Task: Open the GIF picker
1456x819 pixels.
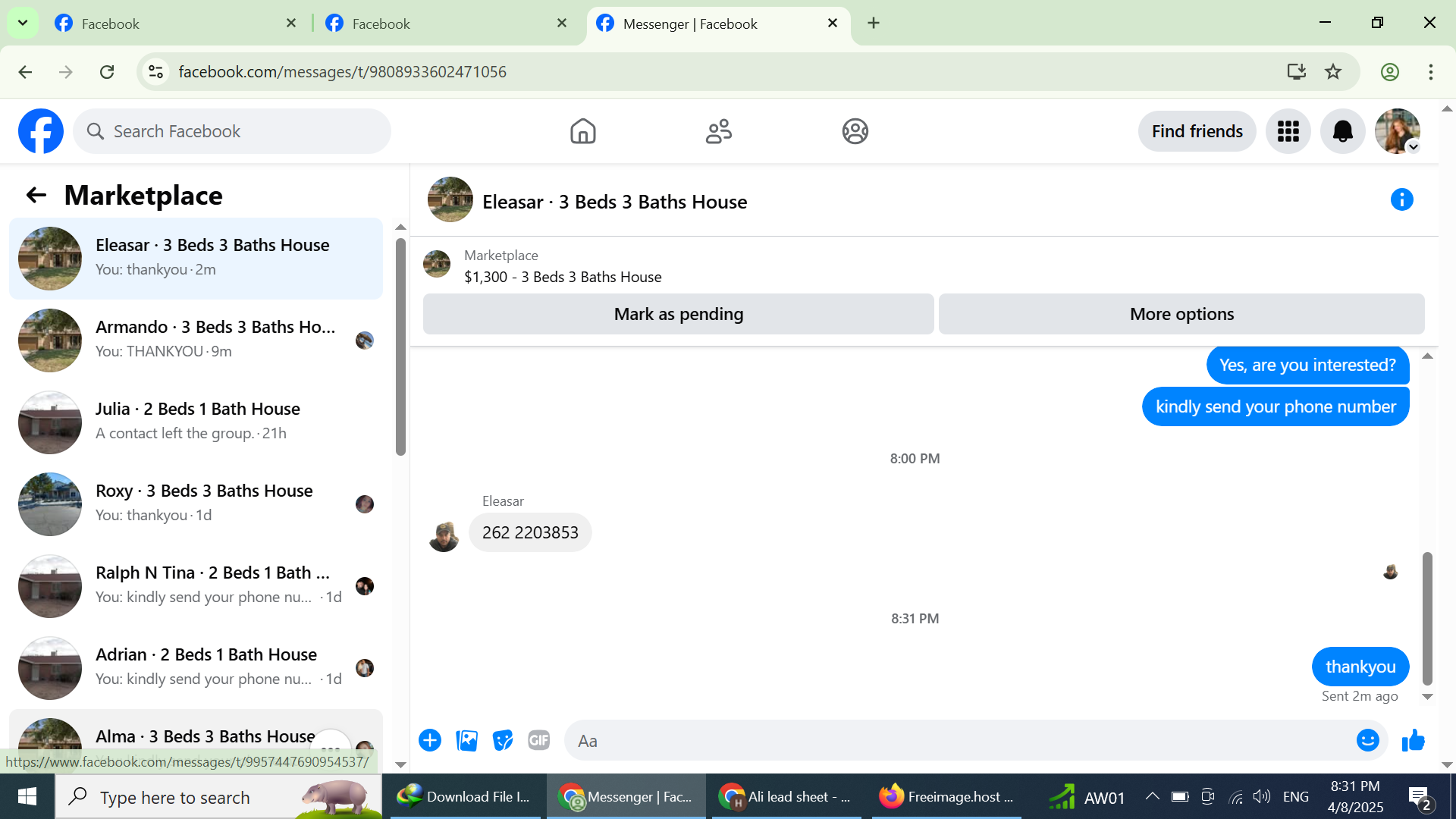Action: tap(539, 740)
